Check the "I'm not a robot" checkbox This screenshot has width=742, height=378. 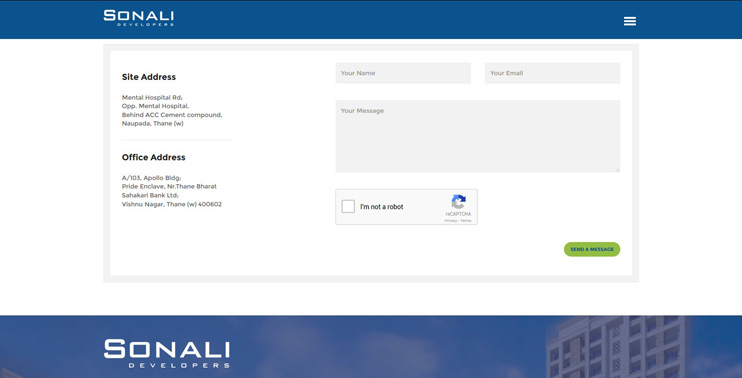point(348,206)
